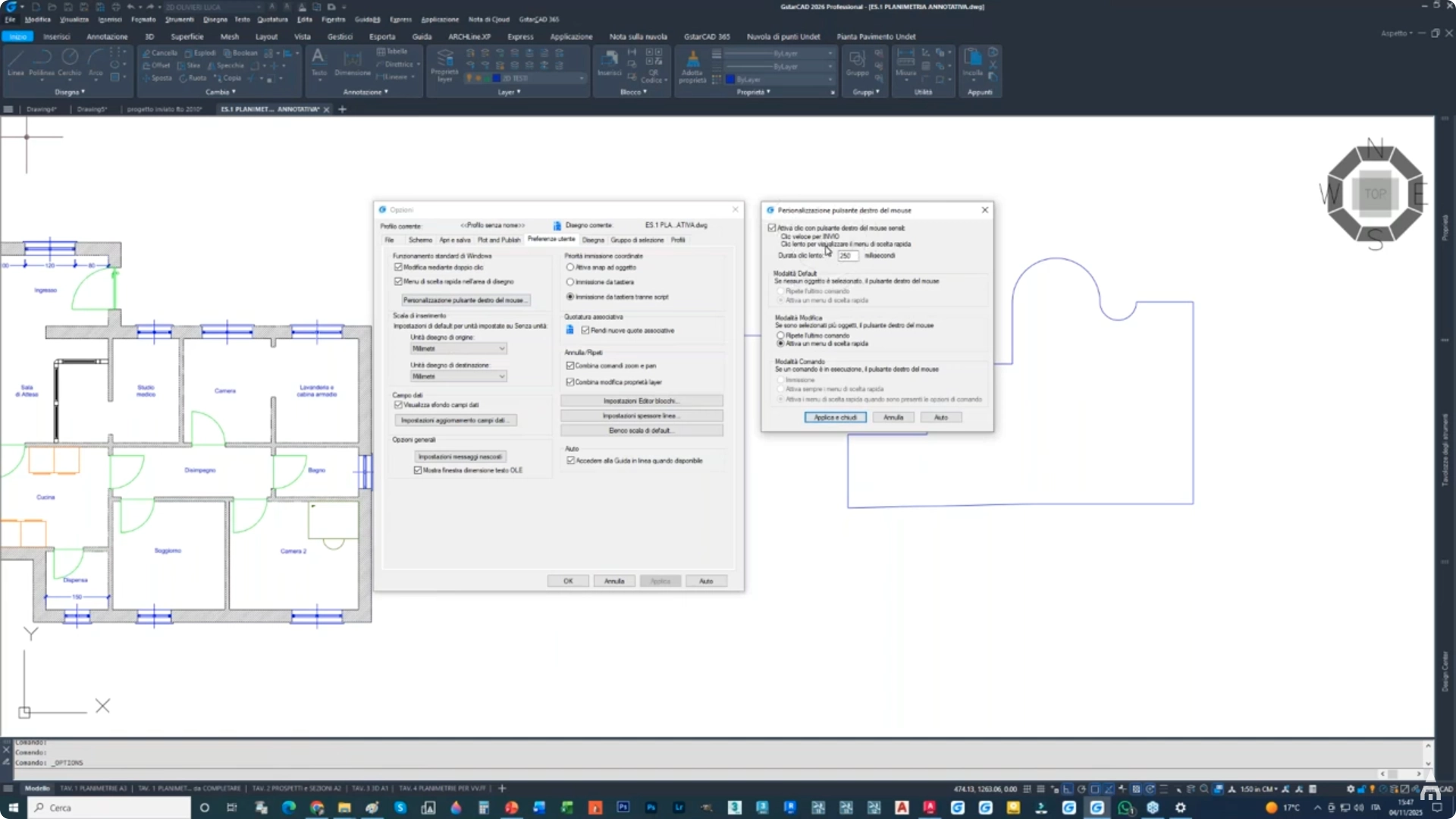Viewport: 1456px width, 819px height.
Task: Click 'Impostazioni spessore linea...' button
Action: pyautogui.click(x=642, y=416)
